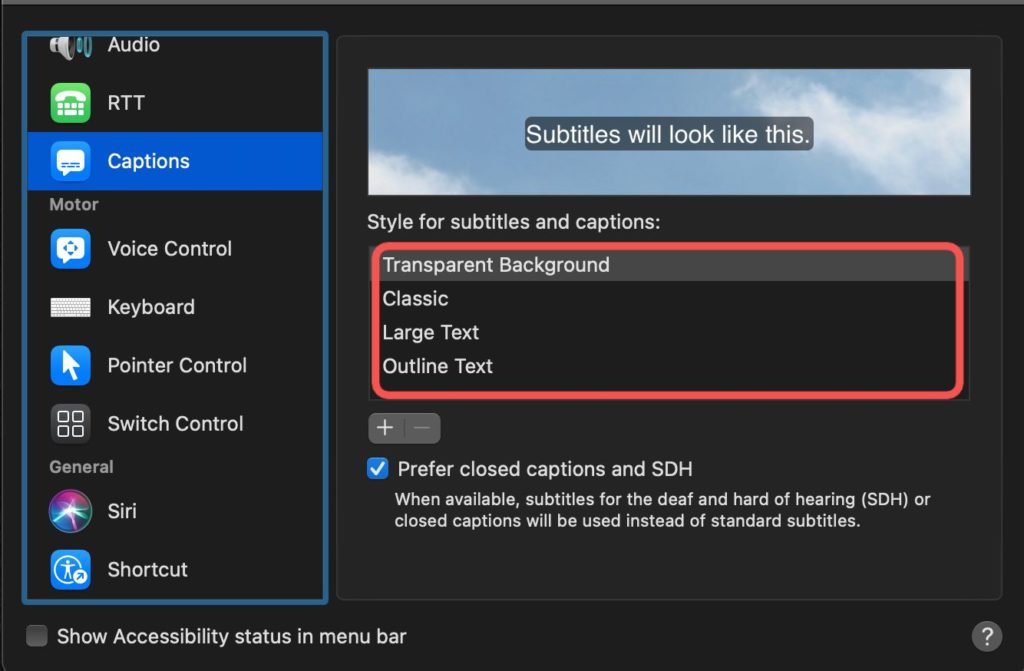Click the Captions speech bubble icon
The height and width of the screenshot is (671, 1024).
71,161
